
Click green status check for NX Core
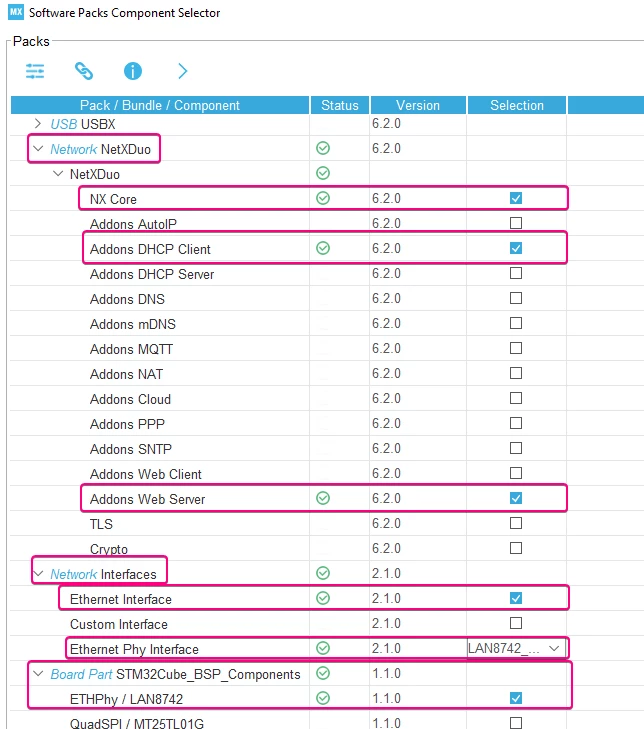pos(323,198)
